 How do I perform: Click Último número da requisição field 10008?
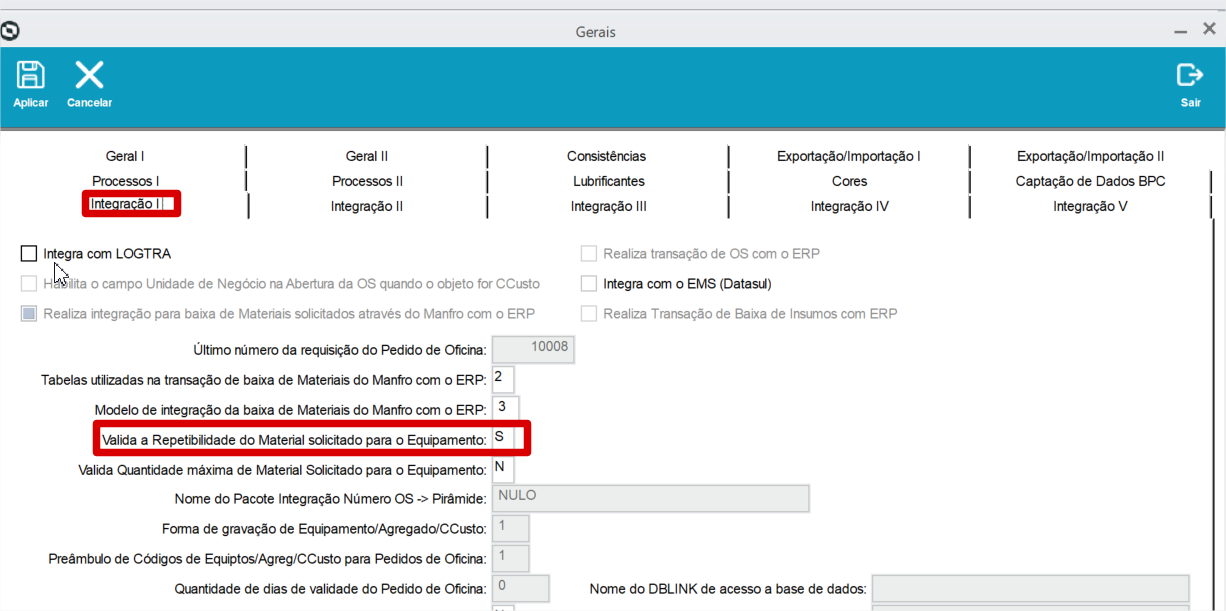534,348
